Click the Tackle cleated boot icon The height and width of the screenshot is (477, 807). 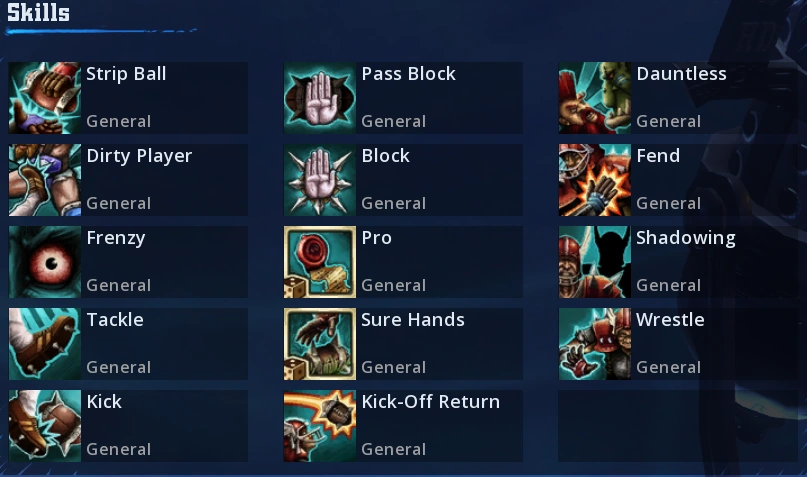tap(45, 344)
